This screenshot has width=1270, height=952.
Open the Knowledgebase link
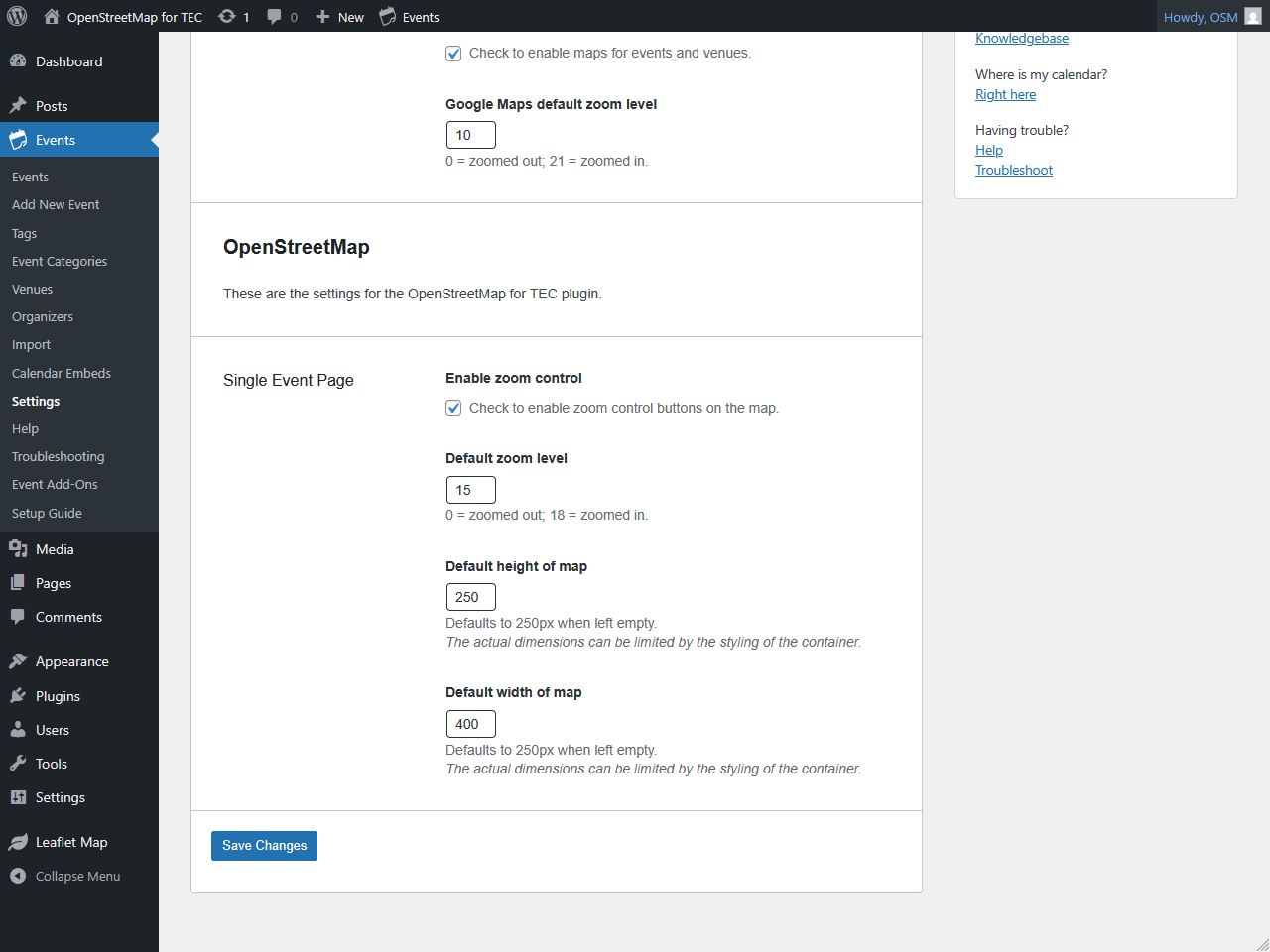pyautogui.click(x=1021, y=39)
